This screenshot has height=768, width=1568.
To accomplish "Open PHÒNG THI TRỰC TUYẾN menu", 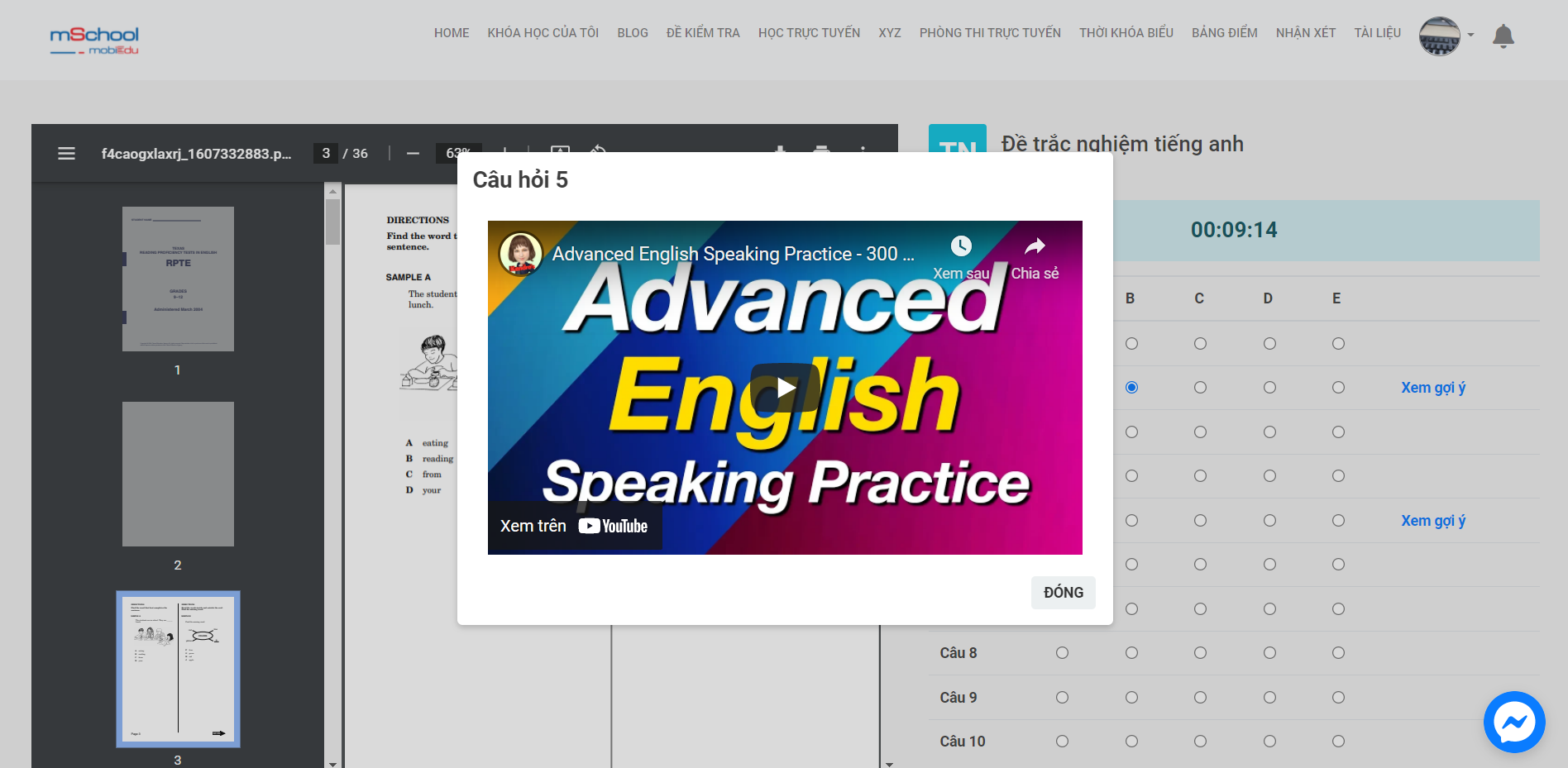I will [x=990, y=33].
